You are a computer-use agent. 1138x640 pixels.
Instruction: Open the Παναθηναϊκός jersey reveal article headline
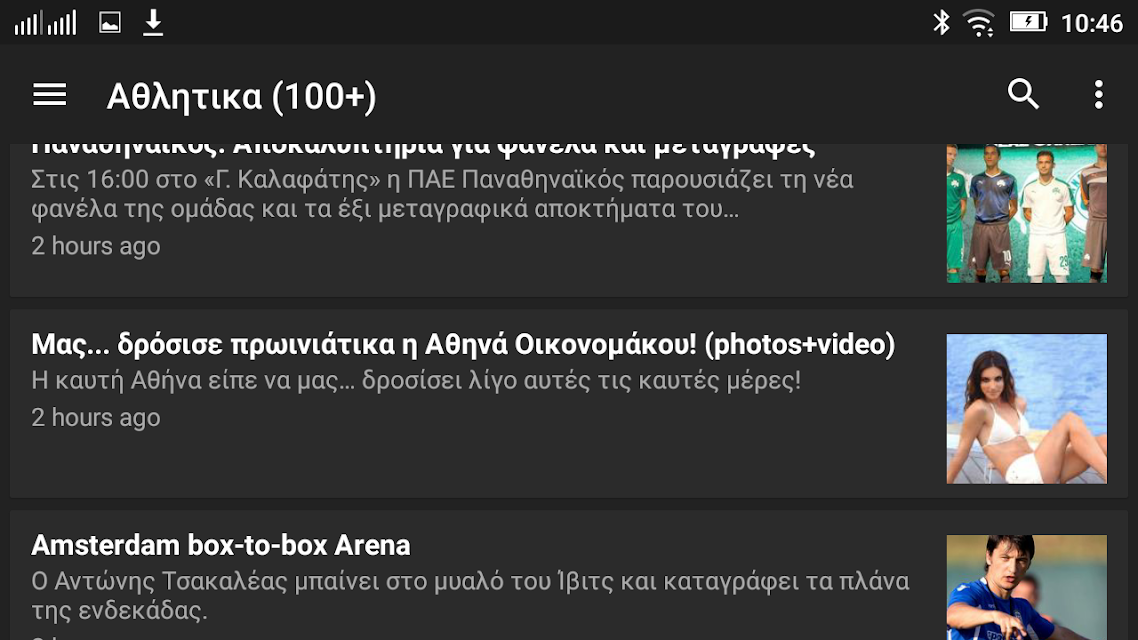423,148
